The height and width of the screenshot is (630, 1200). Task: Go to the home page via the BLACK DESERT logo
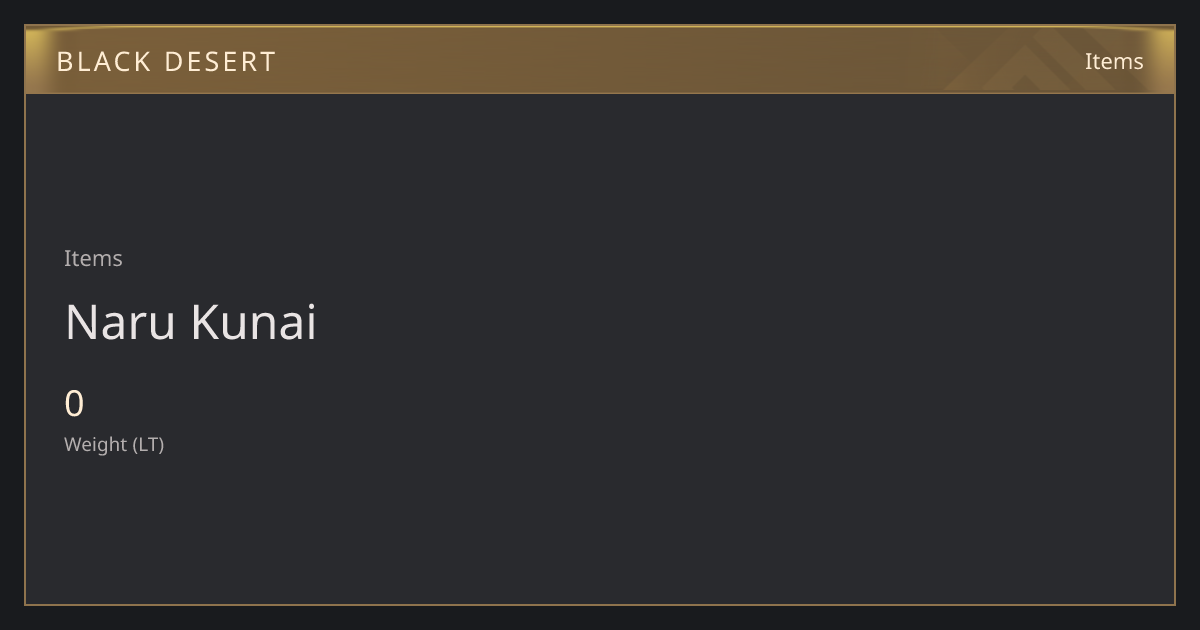click(166, 61)
